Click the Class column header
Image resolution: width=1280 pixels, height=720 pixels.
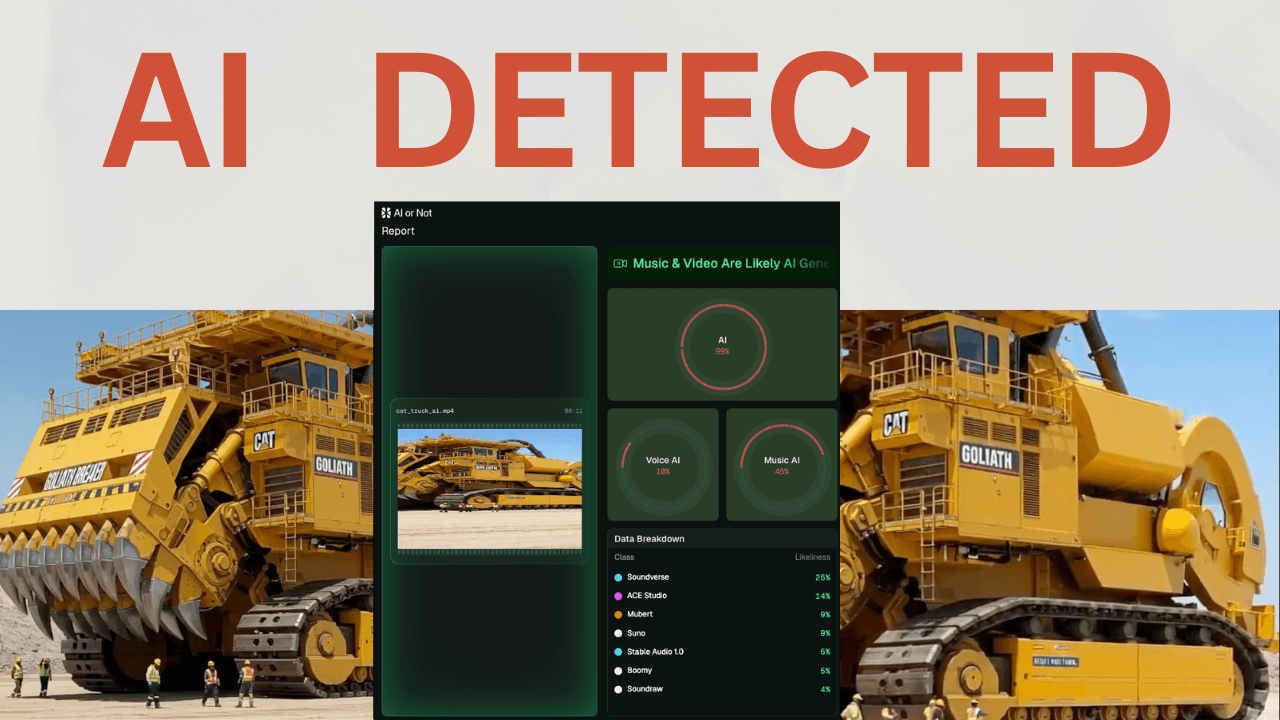click(x=625, y=557)
